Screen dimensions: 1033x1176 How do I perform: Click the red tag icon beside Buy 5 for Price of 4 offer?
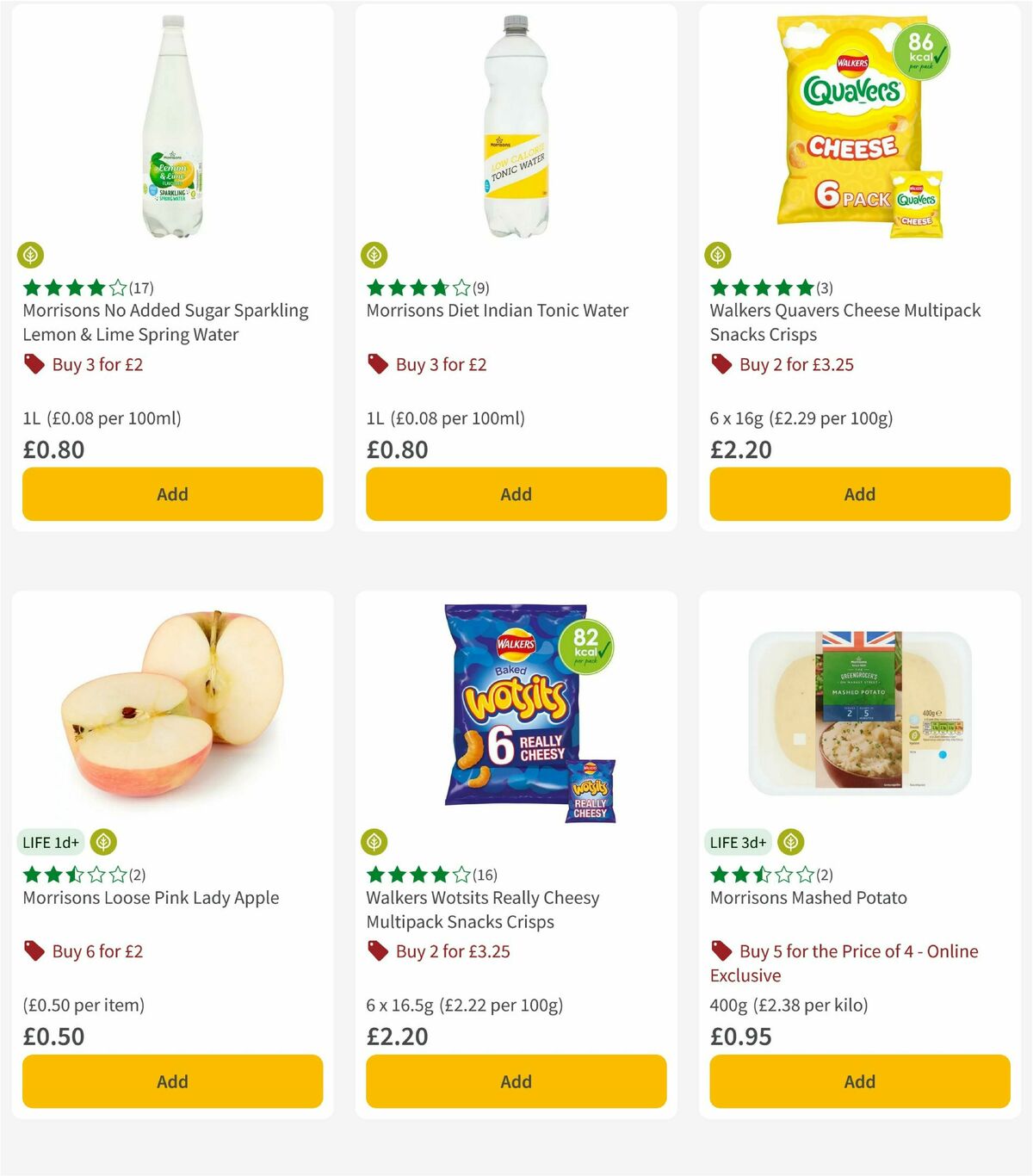[721, 951]
